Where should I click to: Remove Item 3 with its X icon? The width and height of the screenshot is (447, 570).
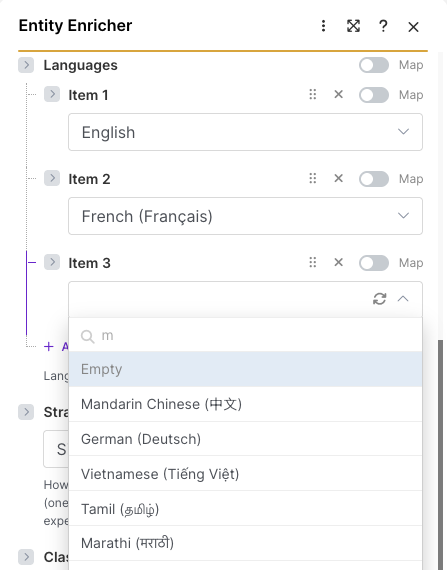[x=338, y=262]
